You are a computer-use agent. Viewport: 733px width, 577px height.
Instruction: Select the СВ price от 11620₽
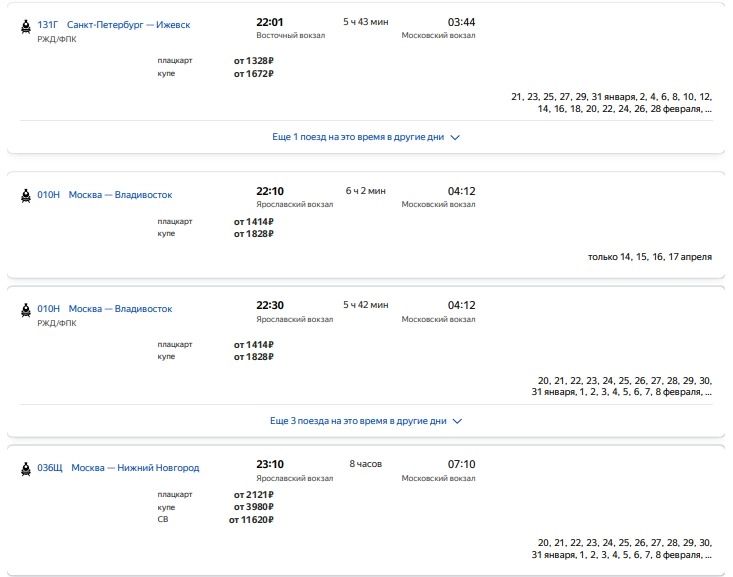[251, 520]
